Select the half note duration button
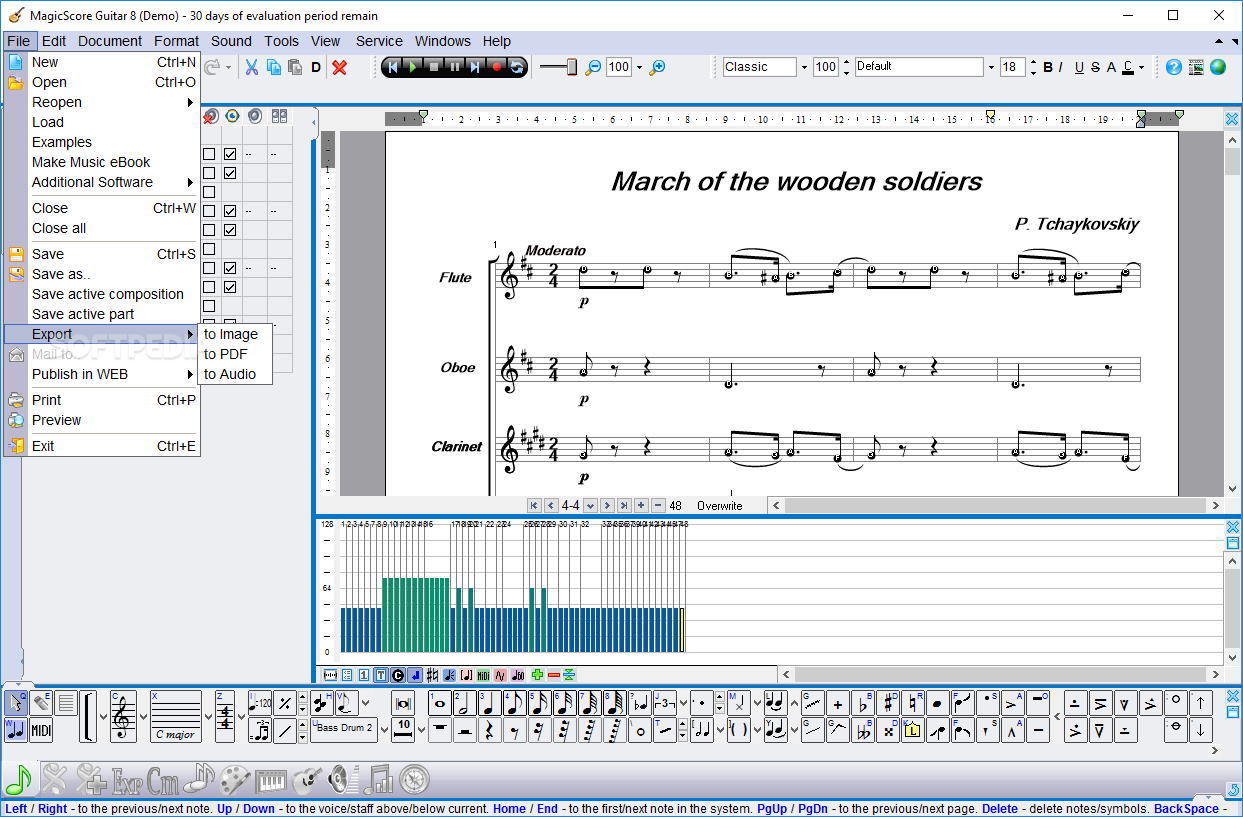The width and height of the screenshot is (1243, 817). [465, 703]
